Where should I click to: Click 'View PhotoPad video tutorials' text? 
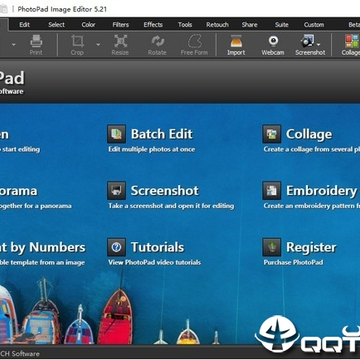click(154, 263)
